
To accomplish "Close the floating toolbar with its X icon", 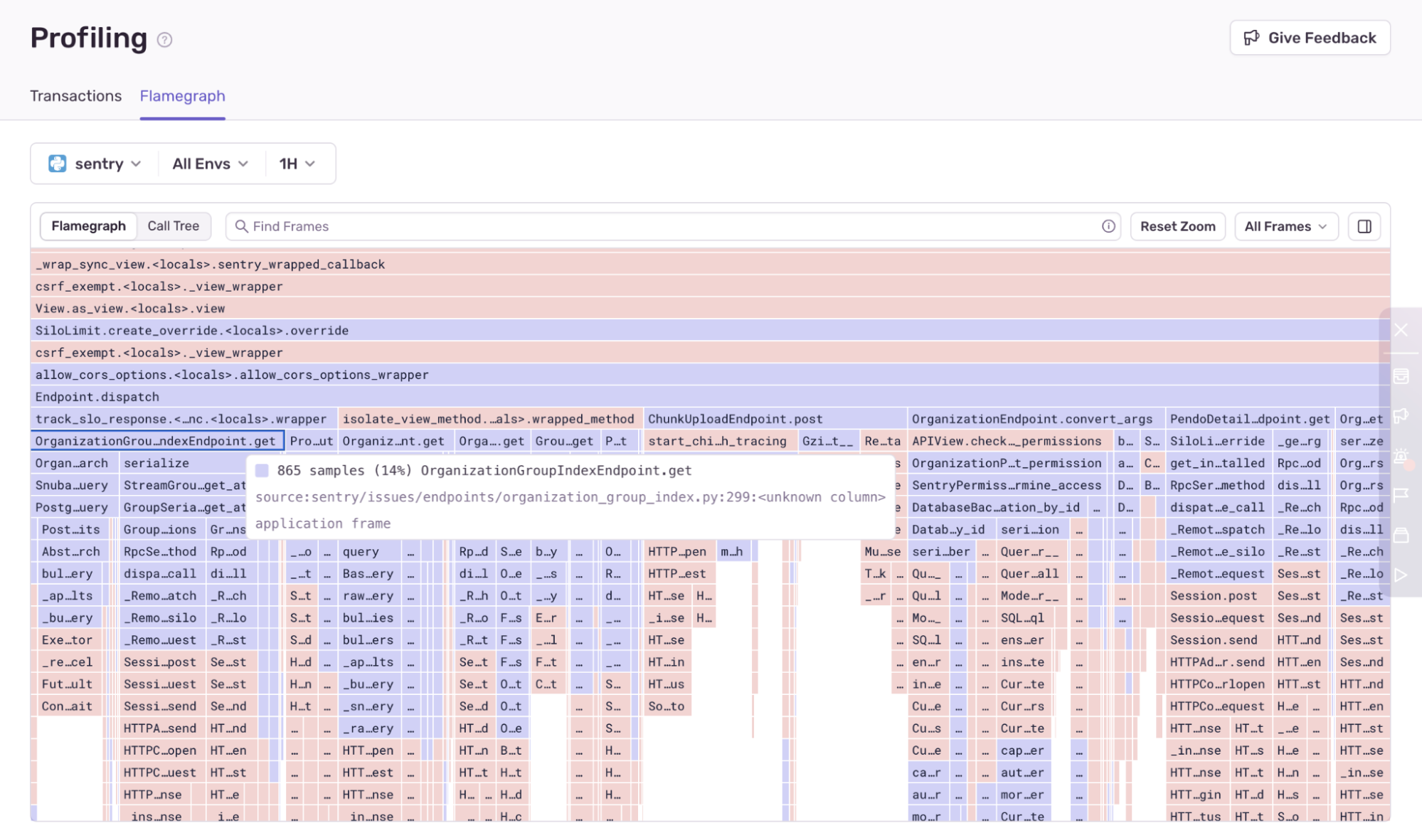I will click(x=1401, y=329).
